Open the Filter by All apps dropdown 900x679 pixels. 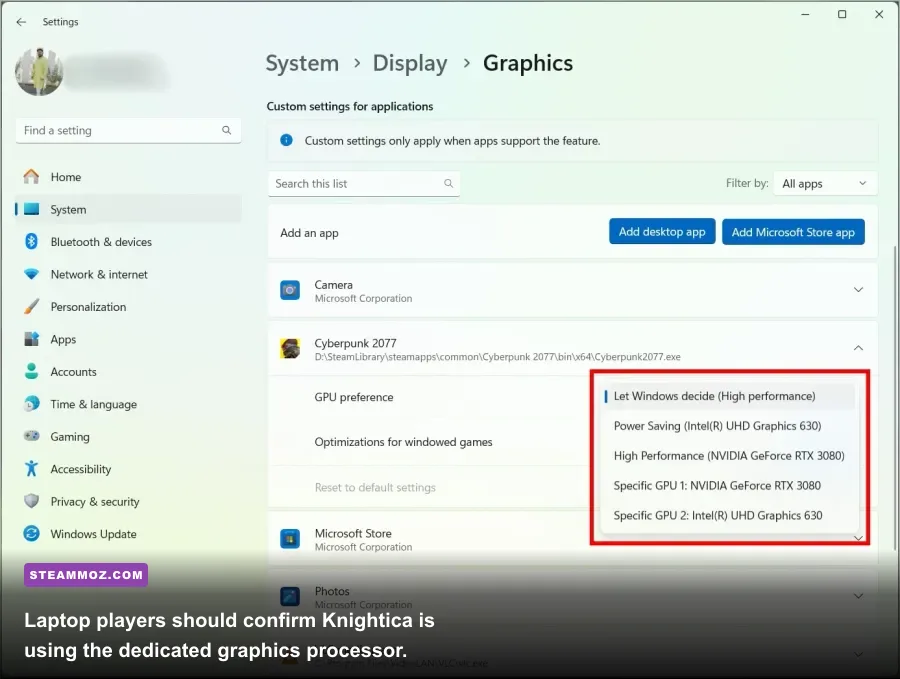[825, 184]
